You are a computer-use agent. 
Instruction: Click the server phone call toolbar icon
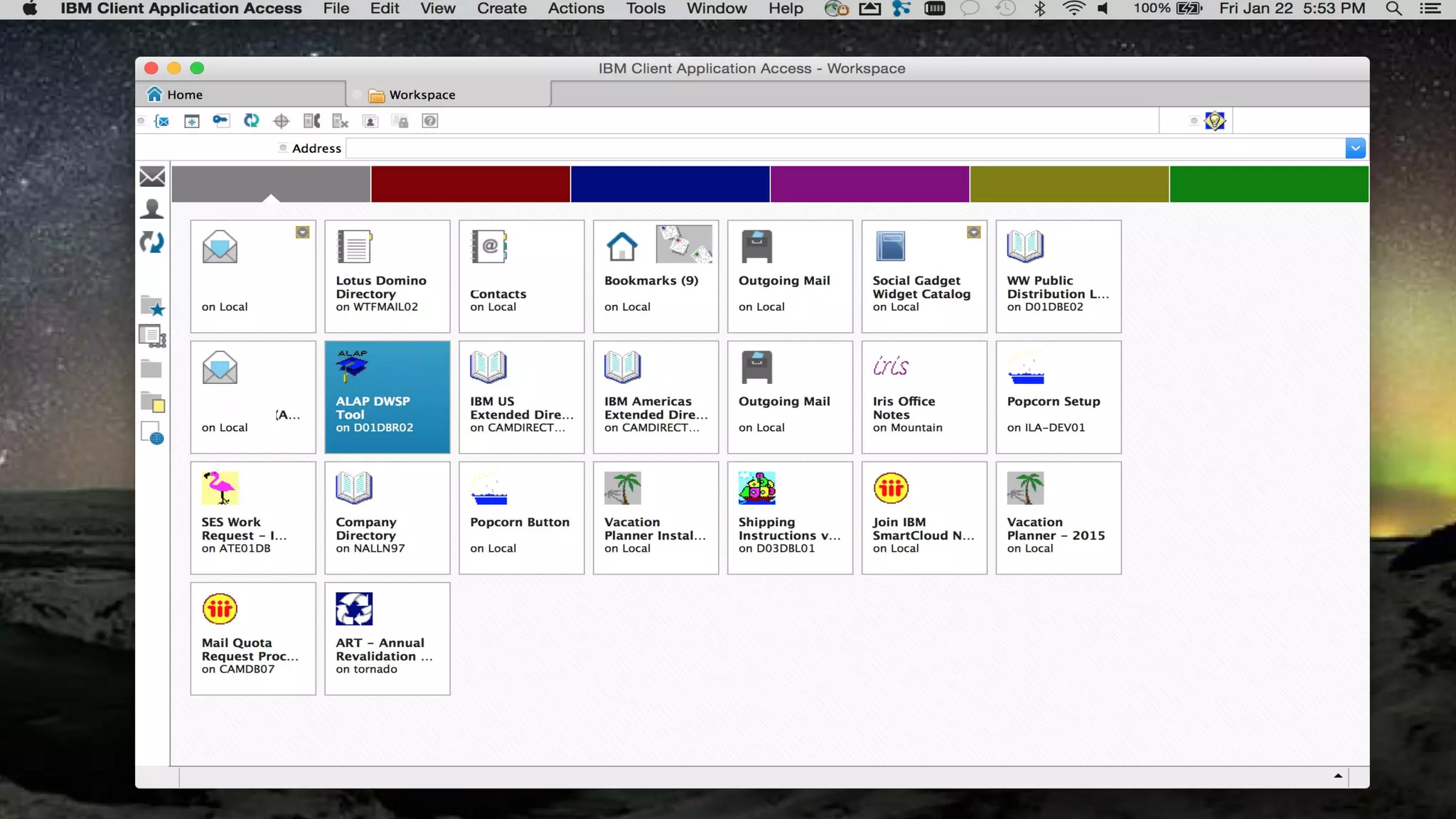(x=311, y=121)
